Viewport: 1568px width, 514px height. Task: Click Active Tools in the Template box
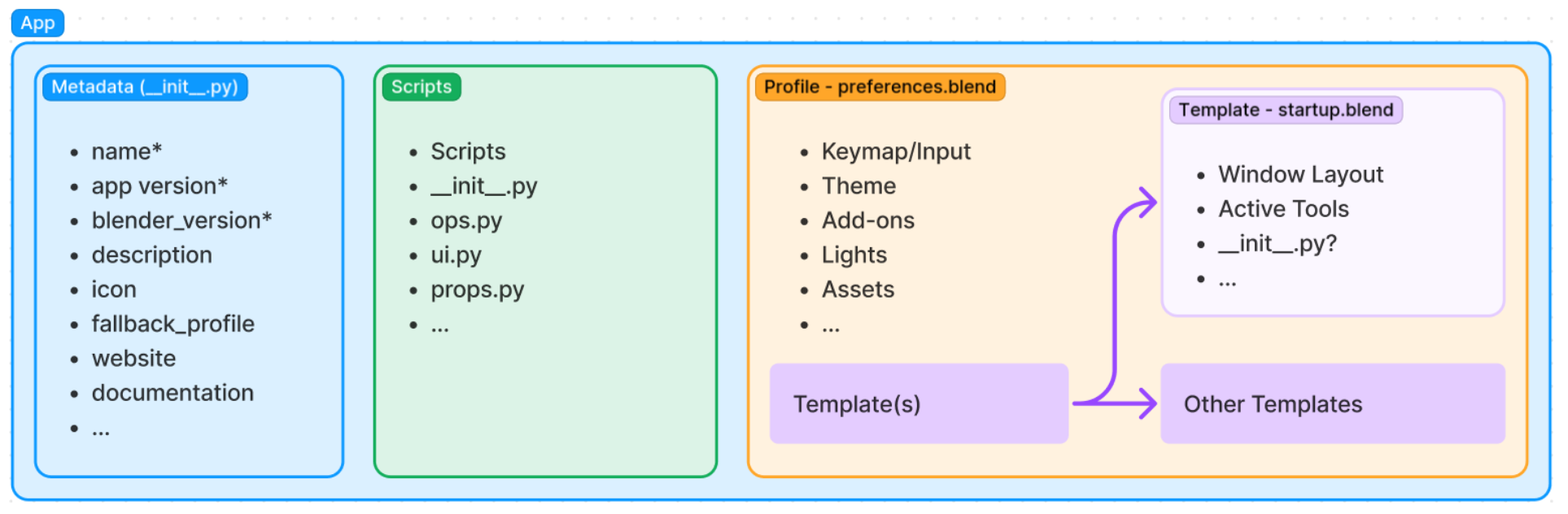(1283, 209)
